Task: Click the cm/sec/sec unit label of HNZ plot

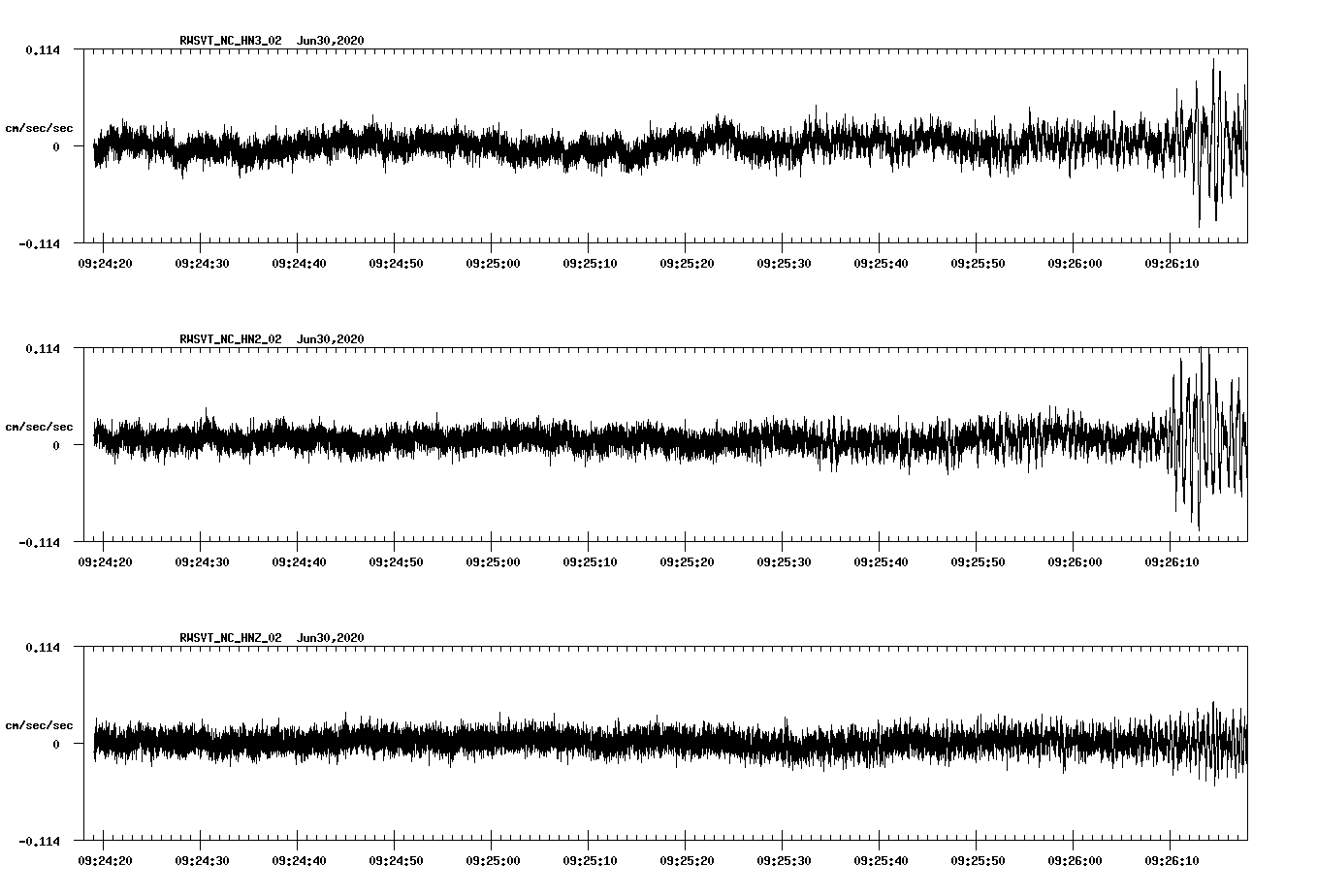Action: tap(39, 725)
